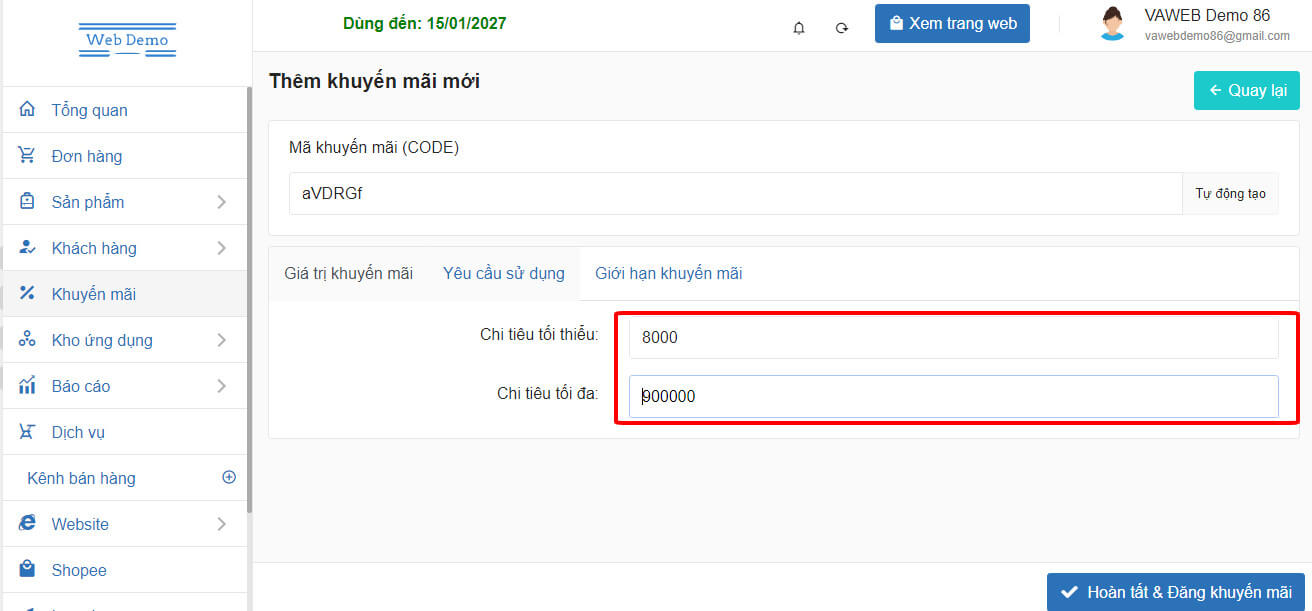Focus the Chi tiêu tối thiểu field
The image size is (1312, 611).
[953, 338]
